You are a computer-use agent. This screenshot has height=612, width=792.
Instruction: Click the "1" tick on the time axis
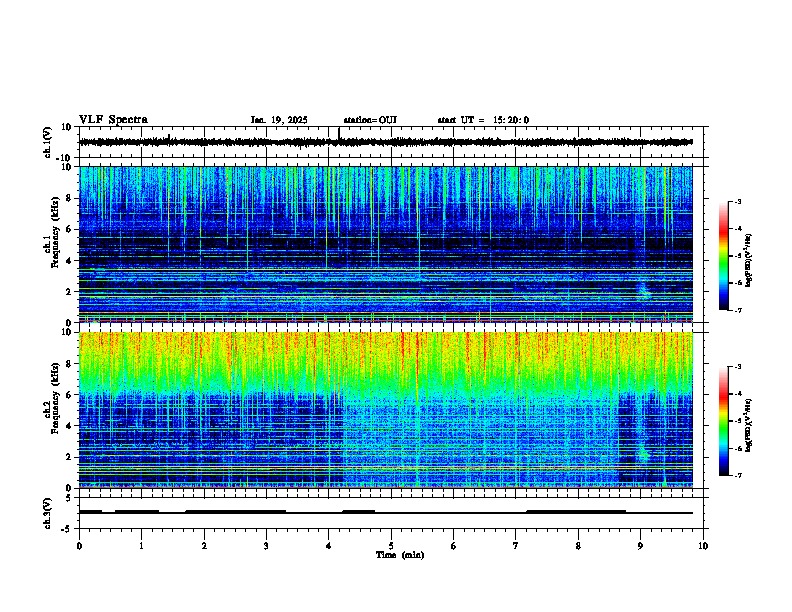(x=141, y=546)
